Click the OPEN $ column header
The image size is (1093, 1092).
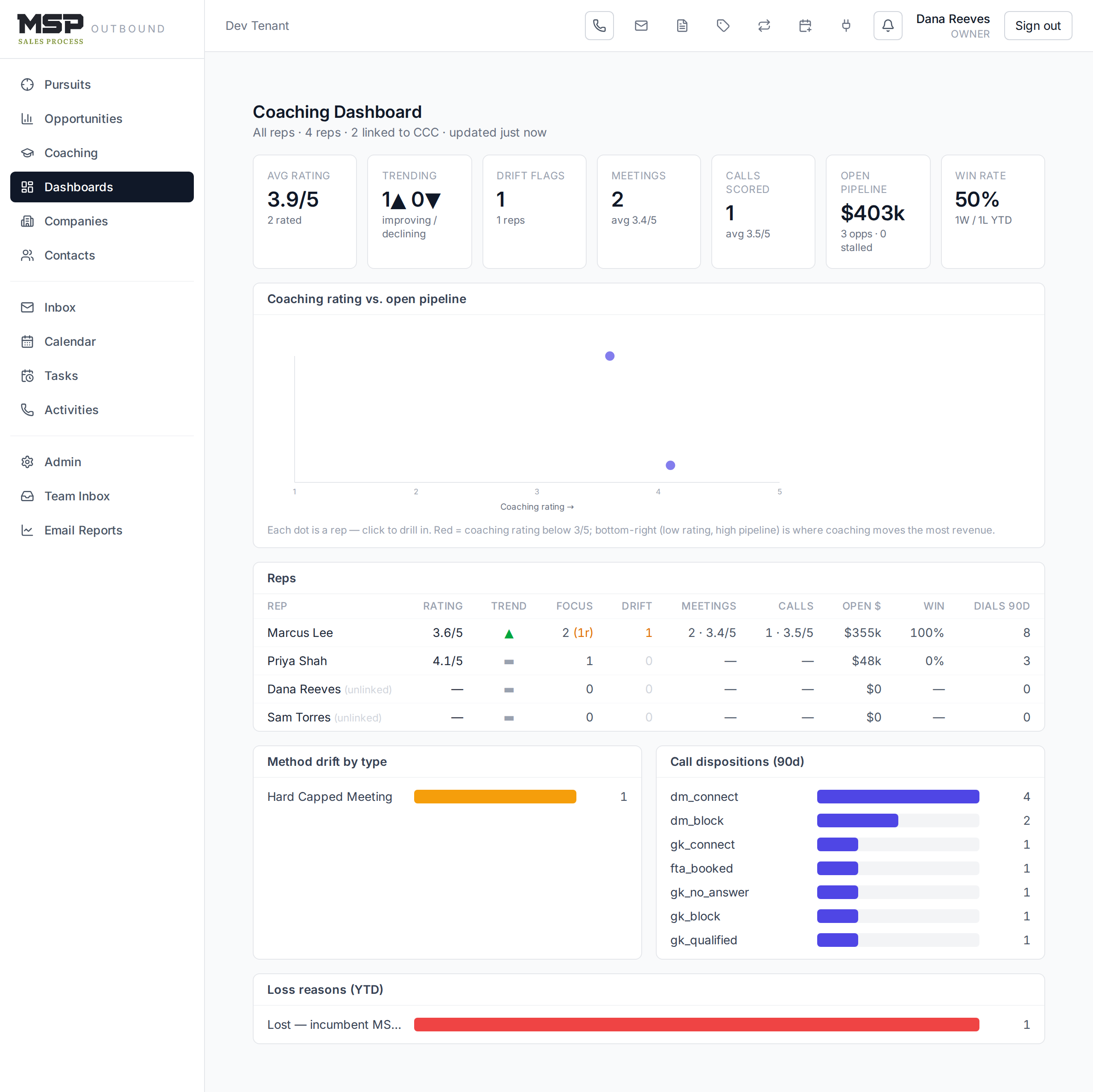tap(861, 606)
